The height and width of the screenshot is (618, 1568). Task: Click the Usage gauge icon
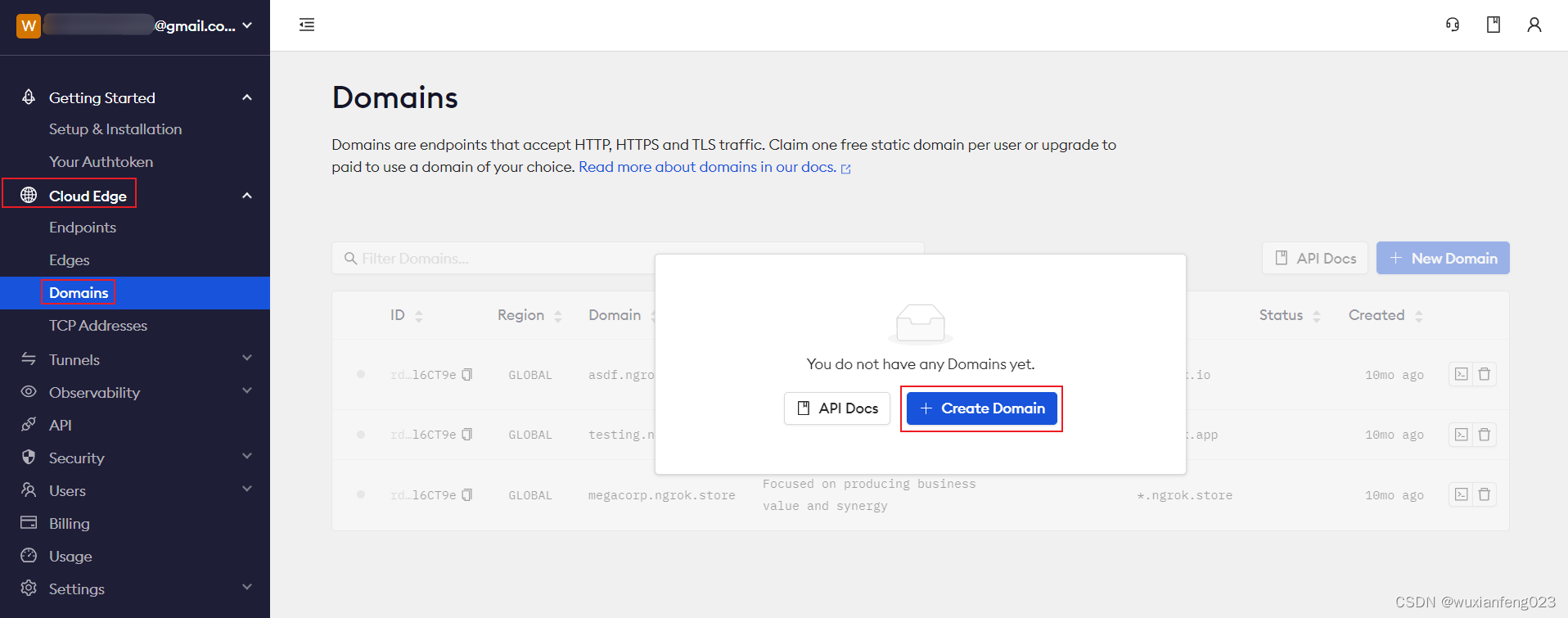tap(29, 555)
